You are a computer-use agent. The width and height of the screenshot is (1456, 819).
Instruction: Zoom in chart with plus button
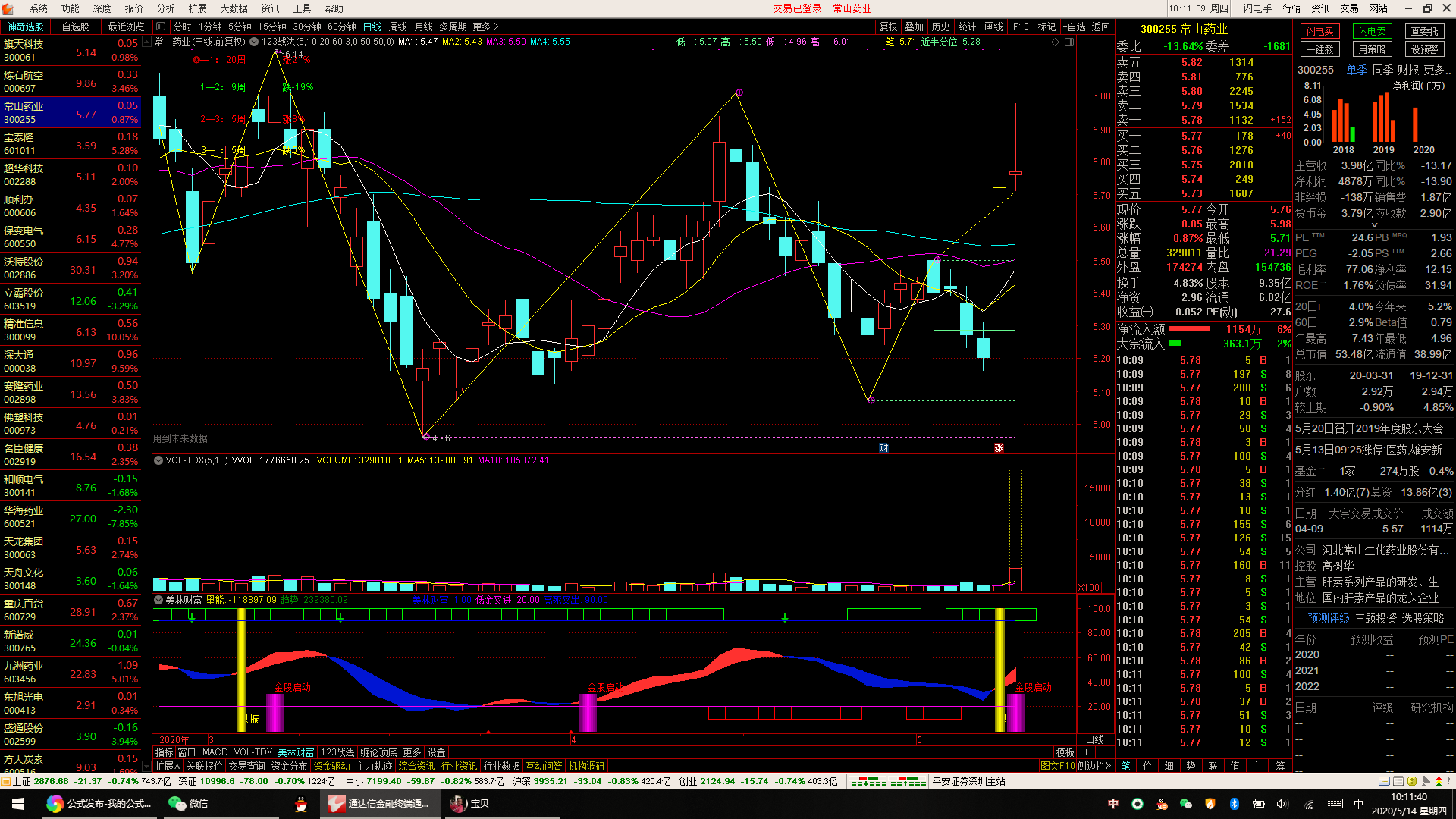(1086, 752)
